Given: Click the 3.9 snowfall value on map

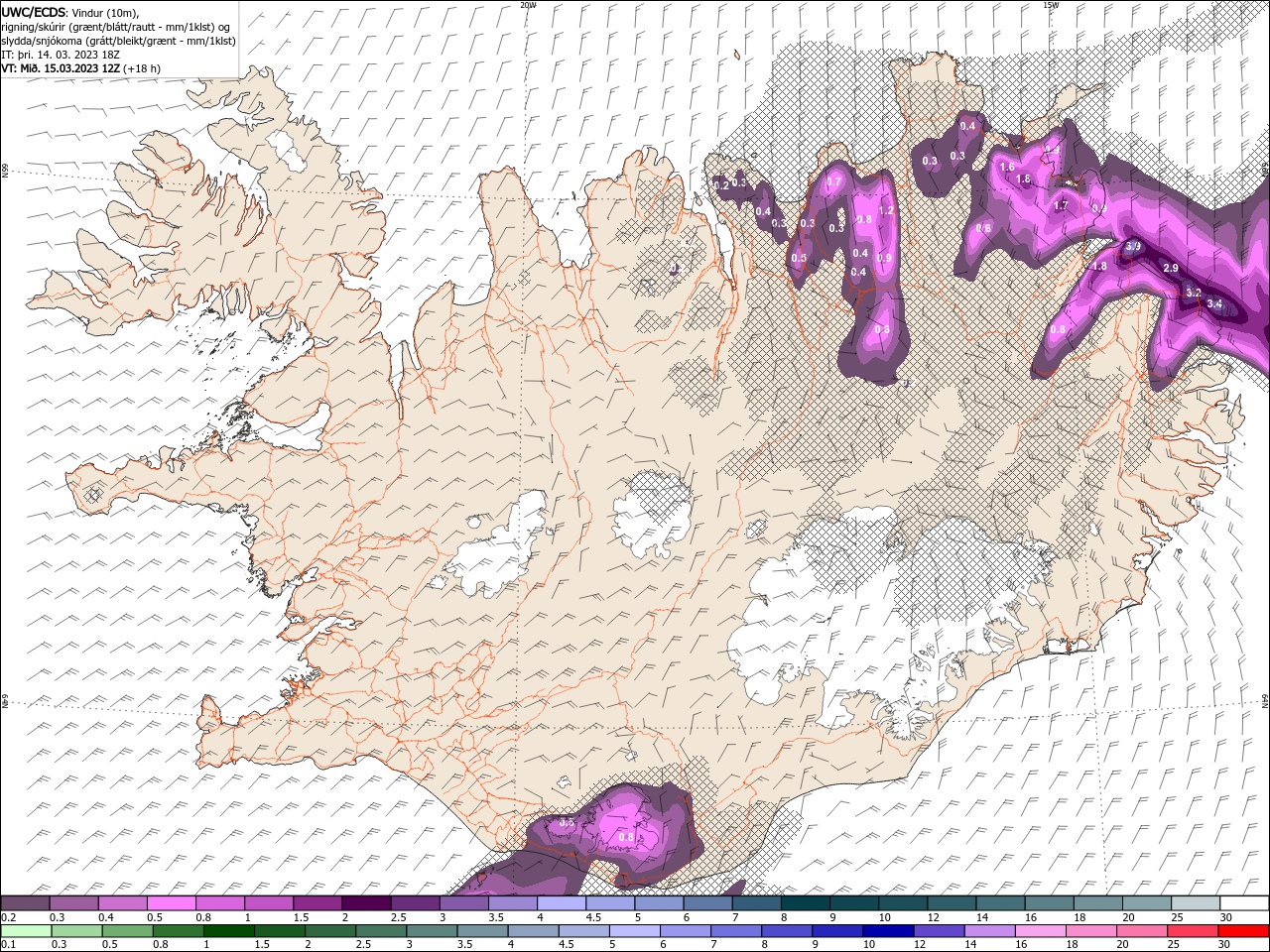Looking at the screenshot, I should pyautogui.click(x=1134, y=246).
